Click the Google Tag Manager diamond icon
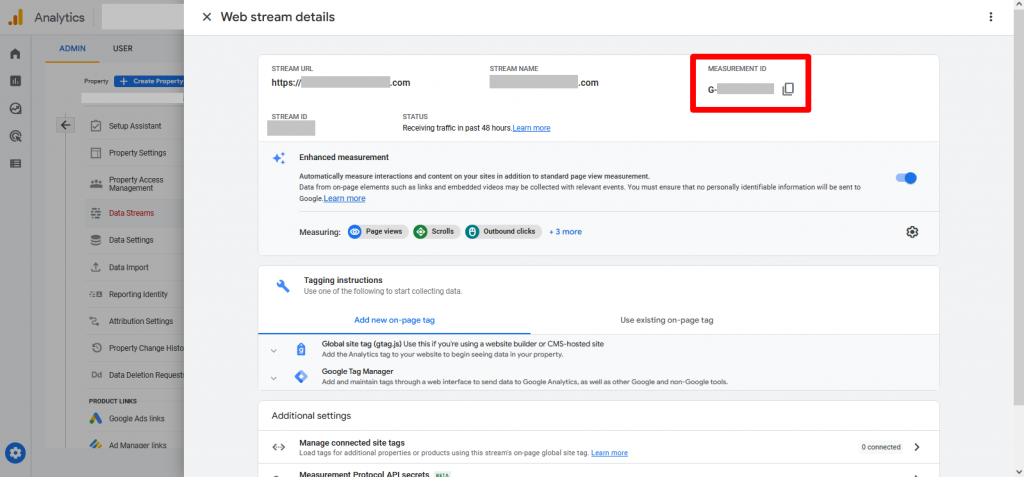1024x477 pixels. click(x=300, y=377)
